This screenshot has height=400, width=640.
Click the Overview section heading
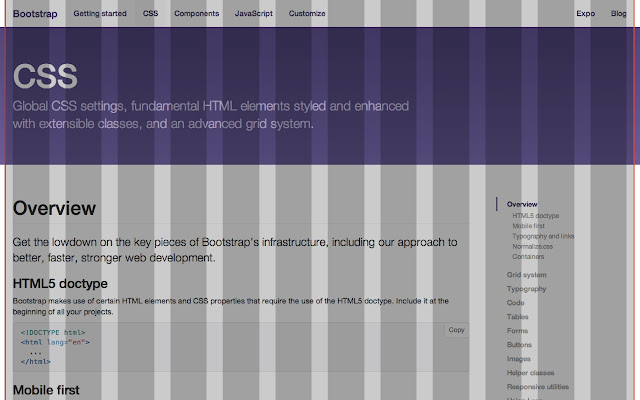[x=54, y=208]
